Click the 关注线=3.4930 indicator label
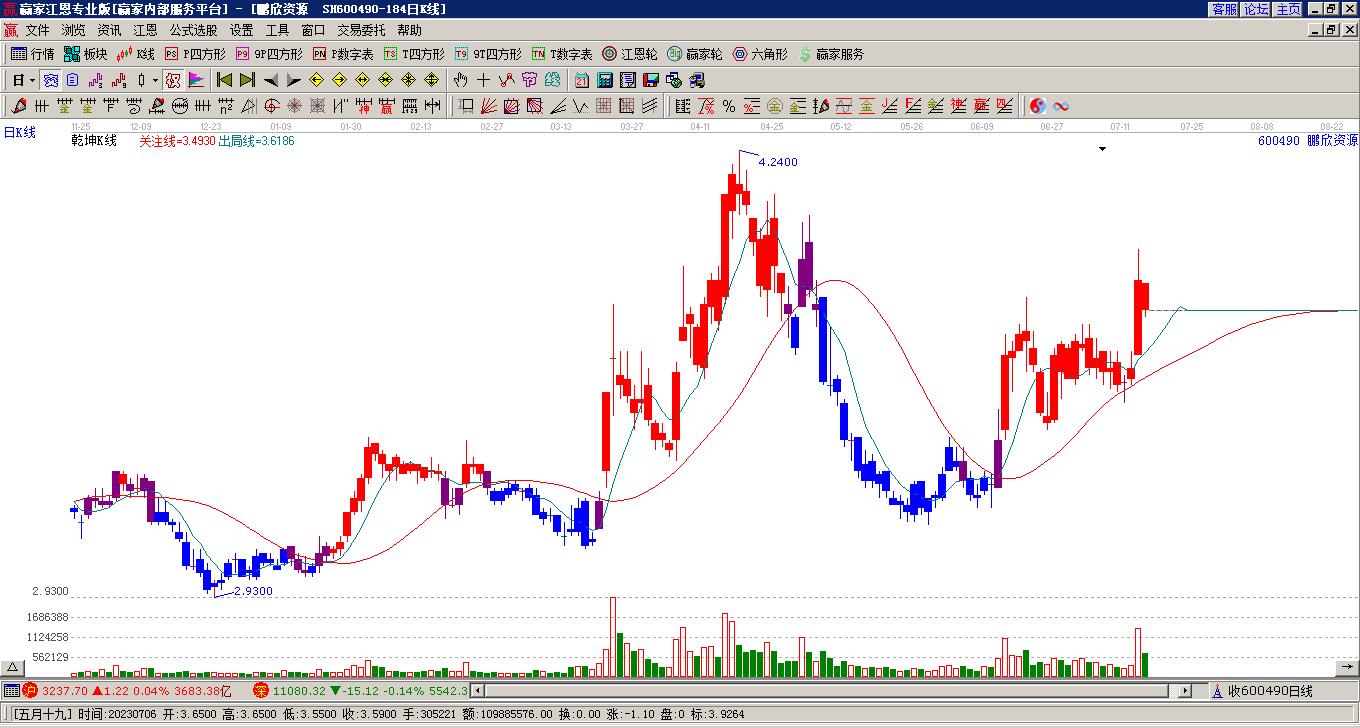 pos(177,141)
